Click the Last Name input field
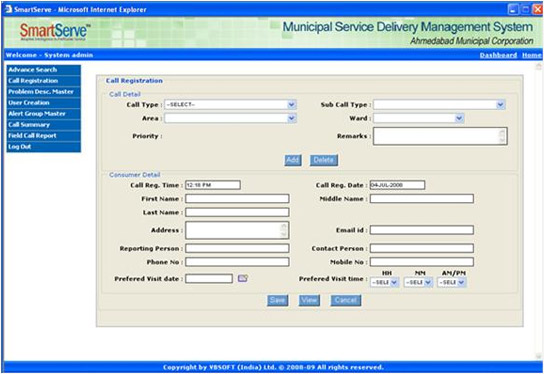The width and height of the screenshot is (544, 374). [237, 212]
